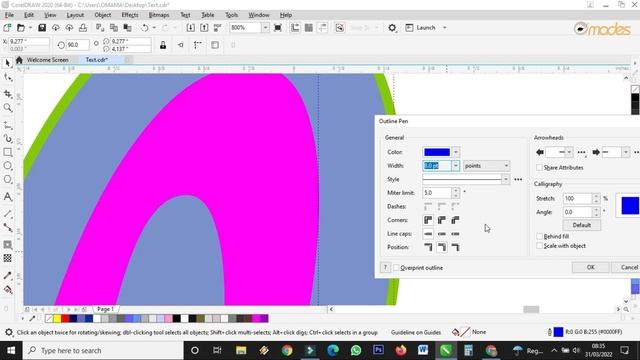Open the File menu
This screenshot has height=360, width=640.
pyautogui.click(x=9, y=15)
